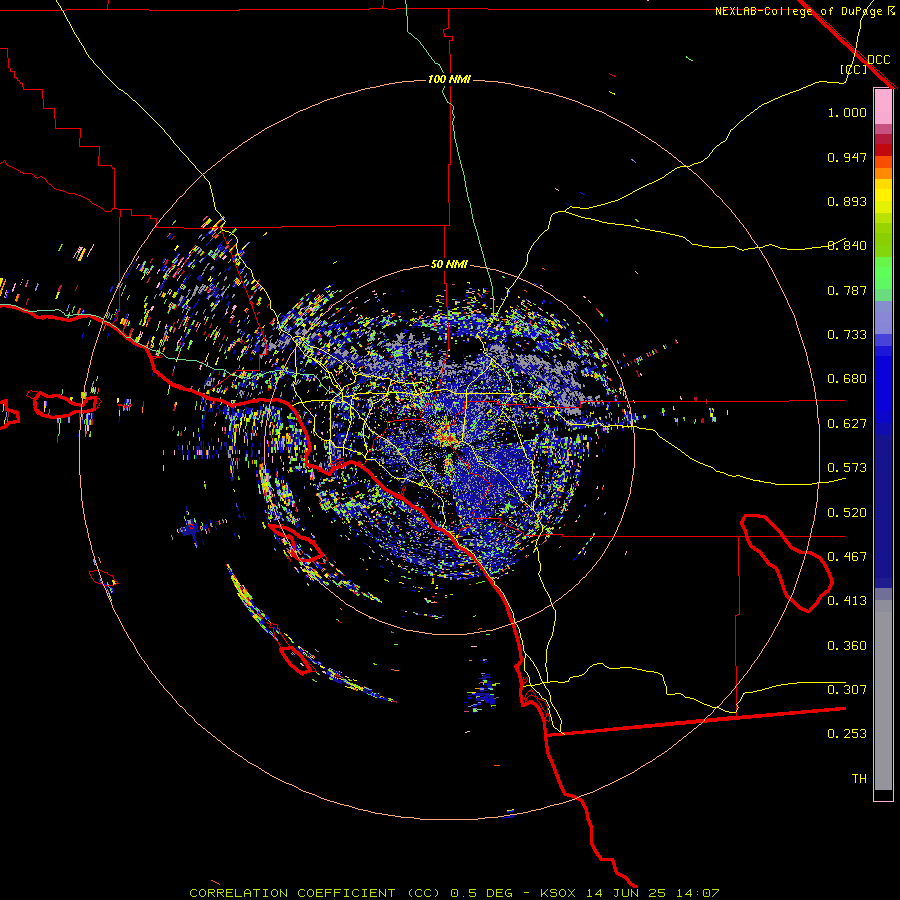Pick the pink swatch atop the color scale

pos(883,106)
